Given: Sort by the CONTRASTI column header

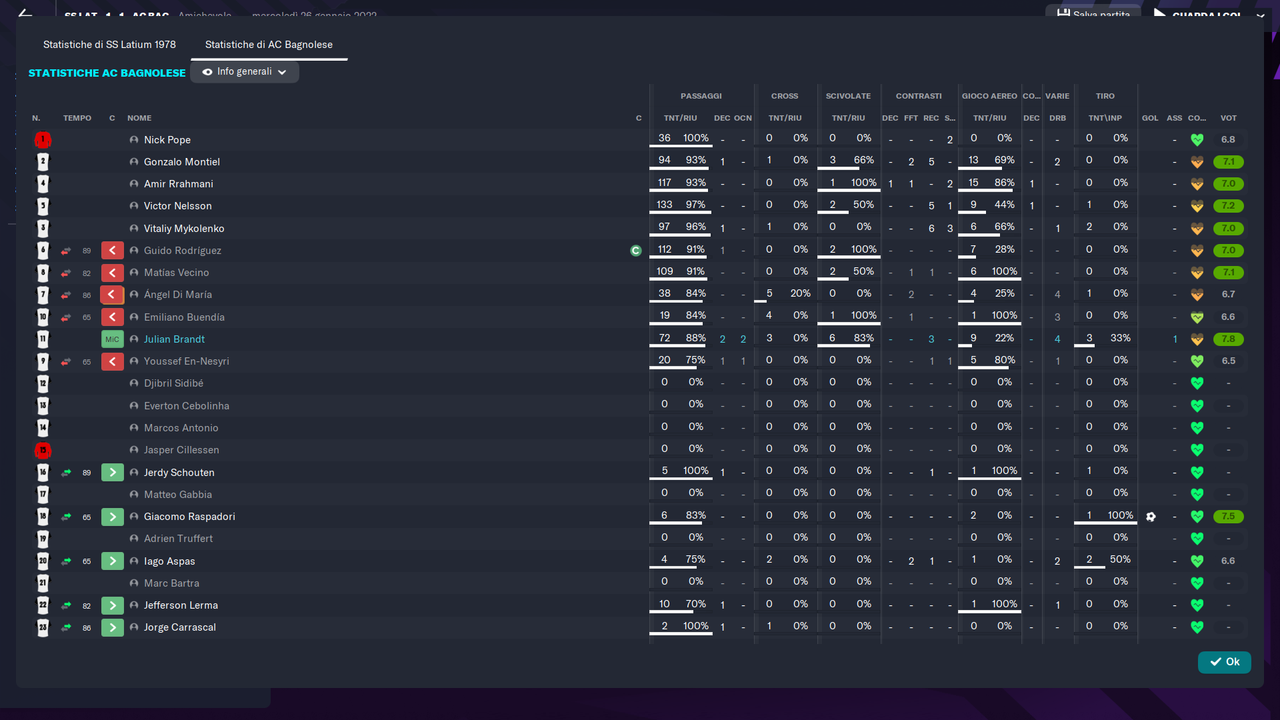Looking at the screenshot, I should pos(919,96).
